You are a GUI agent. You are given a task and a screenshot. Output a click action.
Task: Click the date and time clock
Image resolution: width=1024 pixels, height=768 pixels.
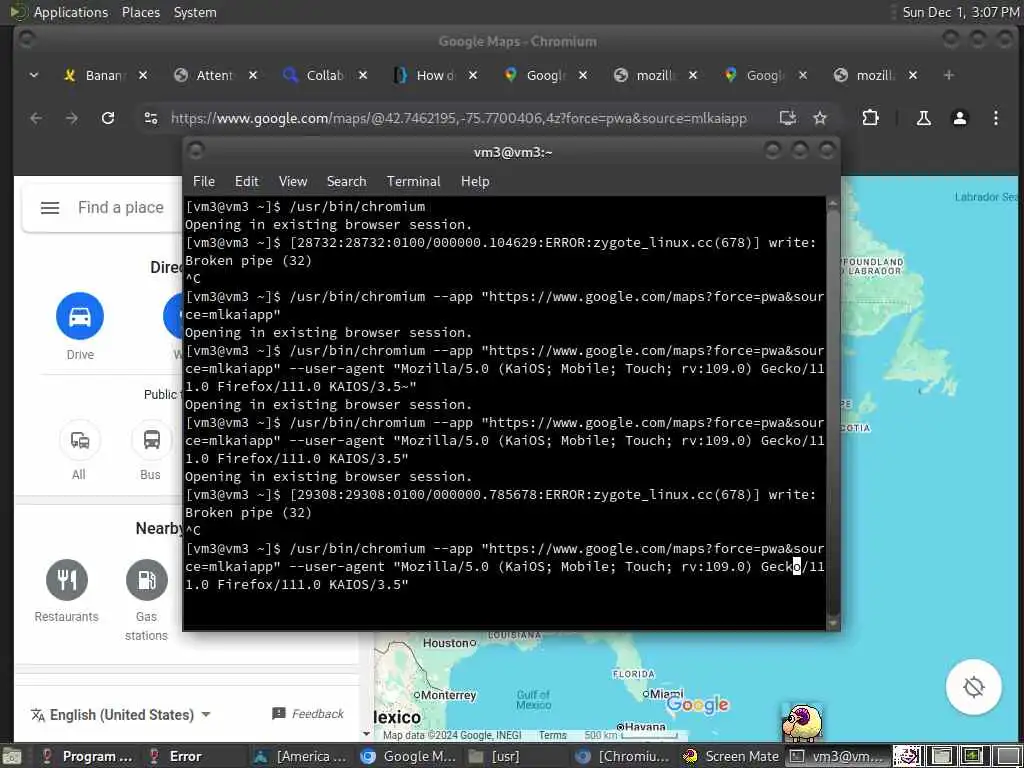[x=960, y=12]
